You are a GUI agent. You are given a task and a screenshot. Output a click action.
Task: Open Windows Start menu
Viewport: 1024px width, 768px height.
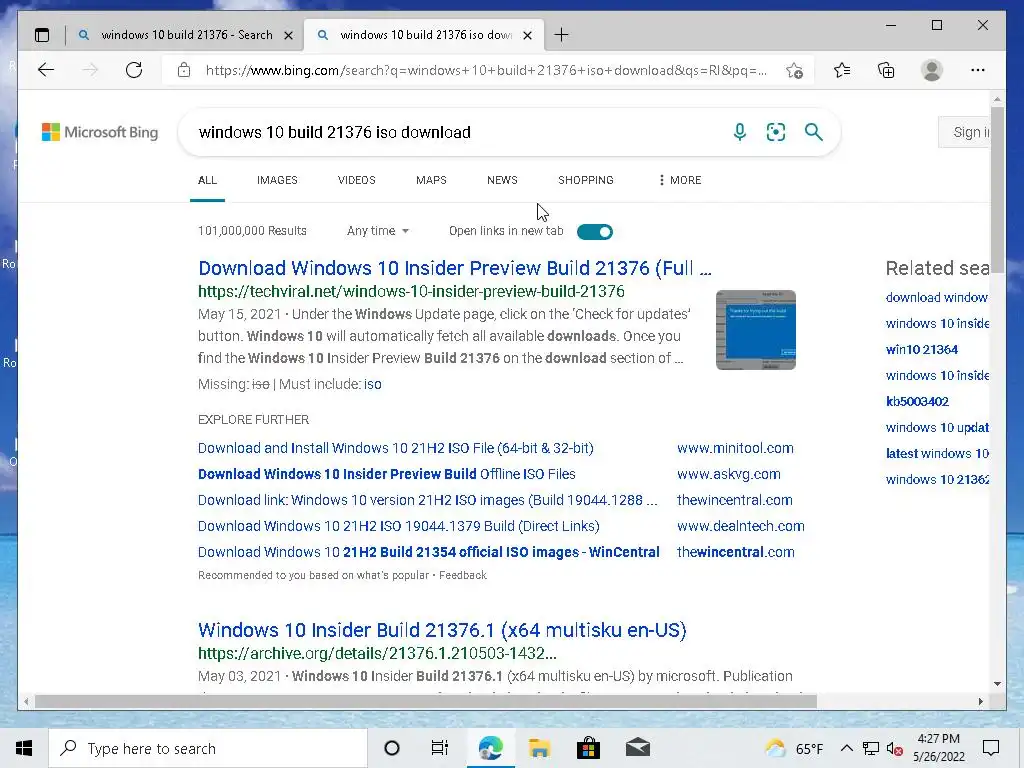point(24,748)
